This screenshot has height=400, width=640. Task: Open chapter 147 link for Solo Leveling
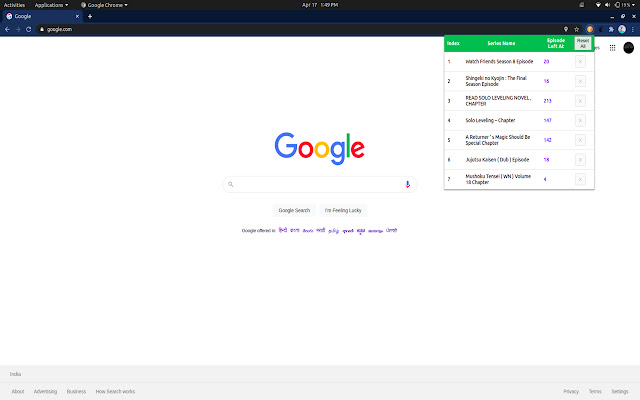pyautogui.click(x=547, y=120)
